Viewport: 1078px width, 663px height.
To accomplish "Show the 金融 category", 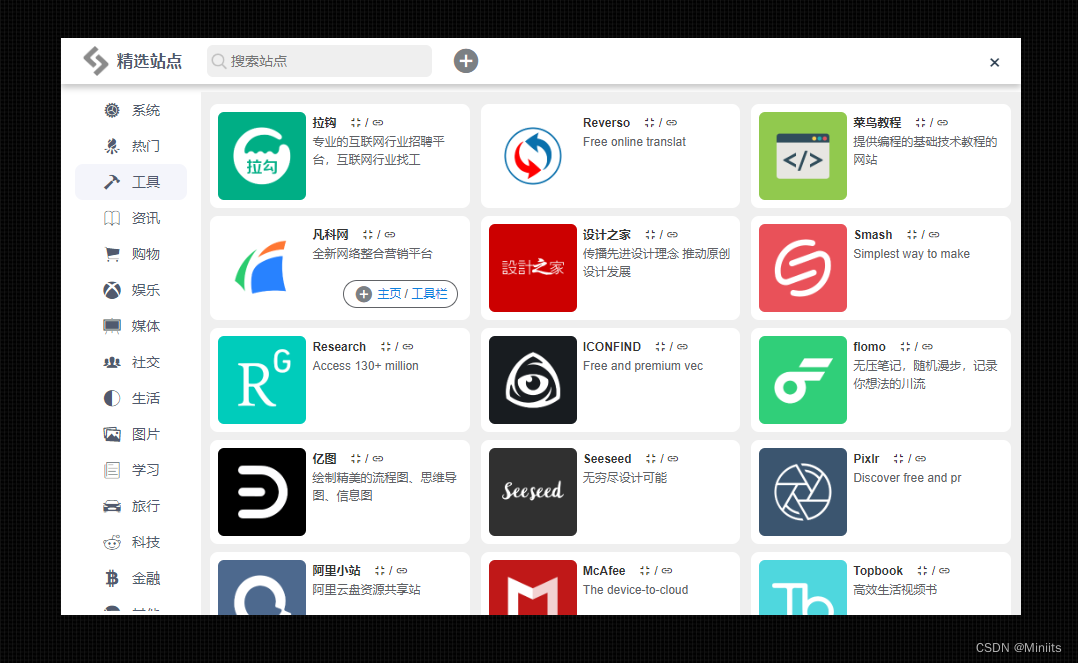I will tap(131, 578).
